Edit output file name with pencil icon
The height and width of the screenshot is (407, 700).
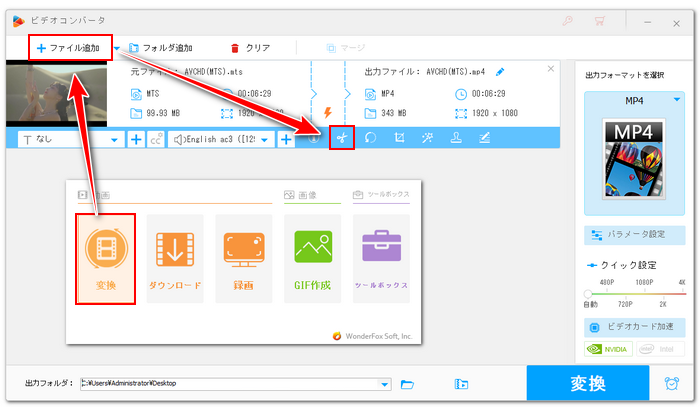click(500, 71)
